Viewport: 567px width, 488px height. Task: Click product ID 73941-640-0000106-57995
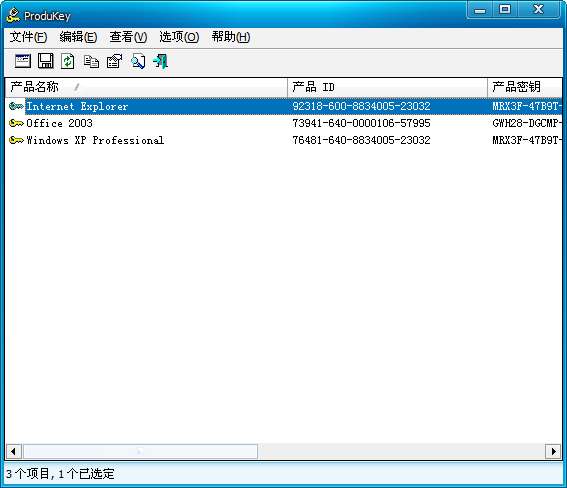pos(361,123)
